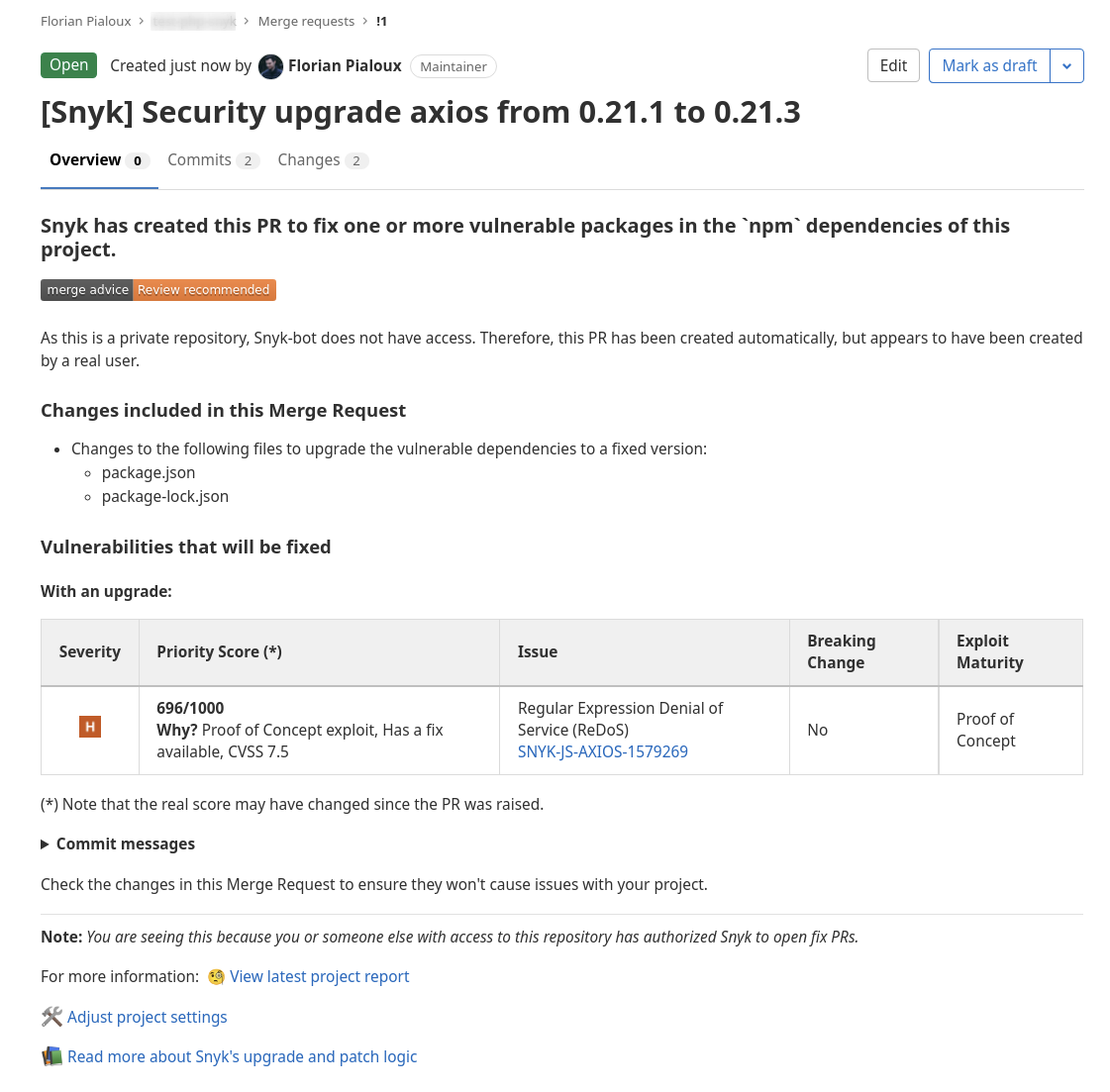The image size is (1110, 1092).
Task: Click the H severity icon in the table
Action: 89,727
